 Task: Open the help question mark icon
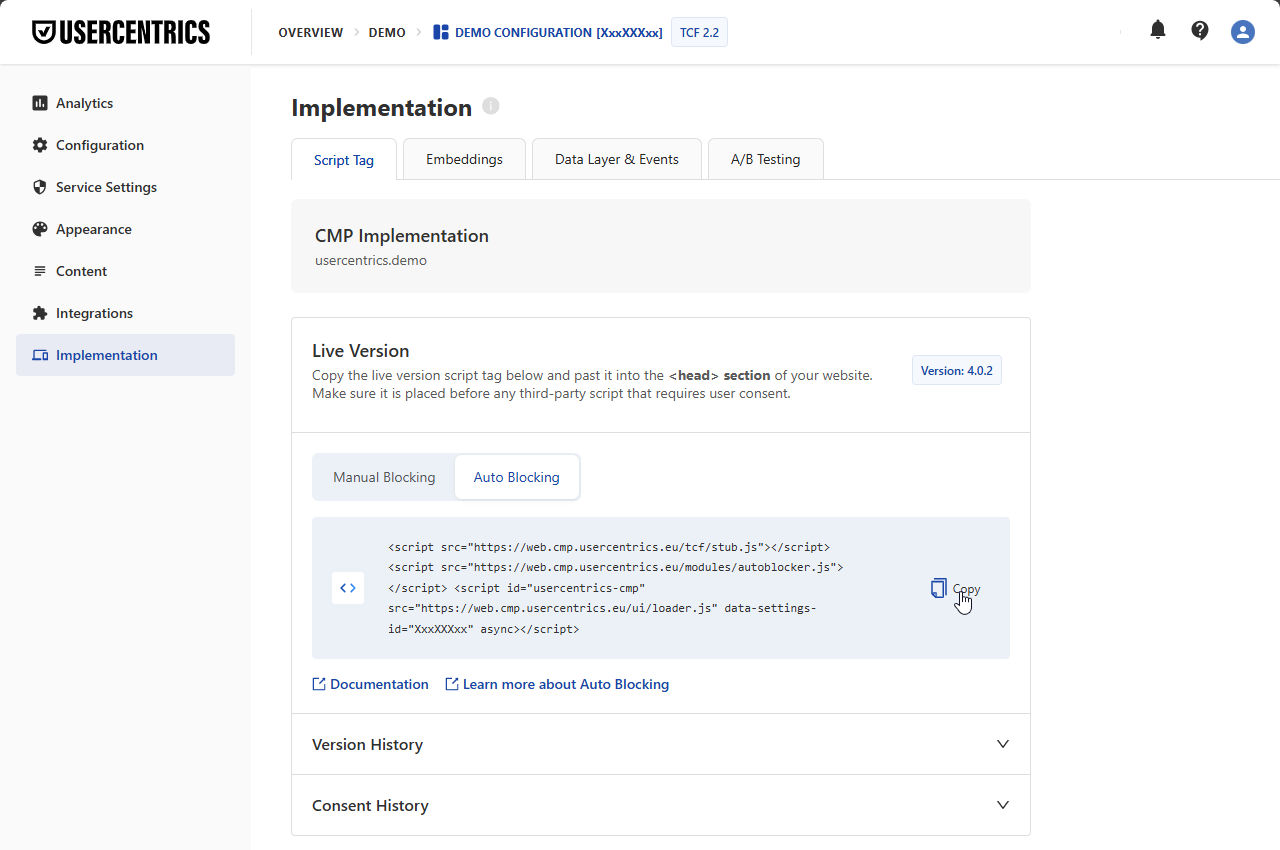click(1200, 31)
